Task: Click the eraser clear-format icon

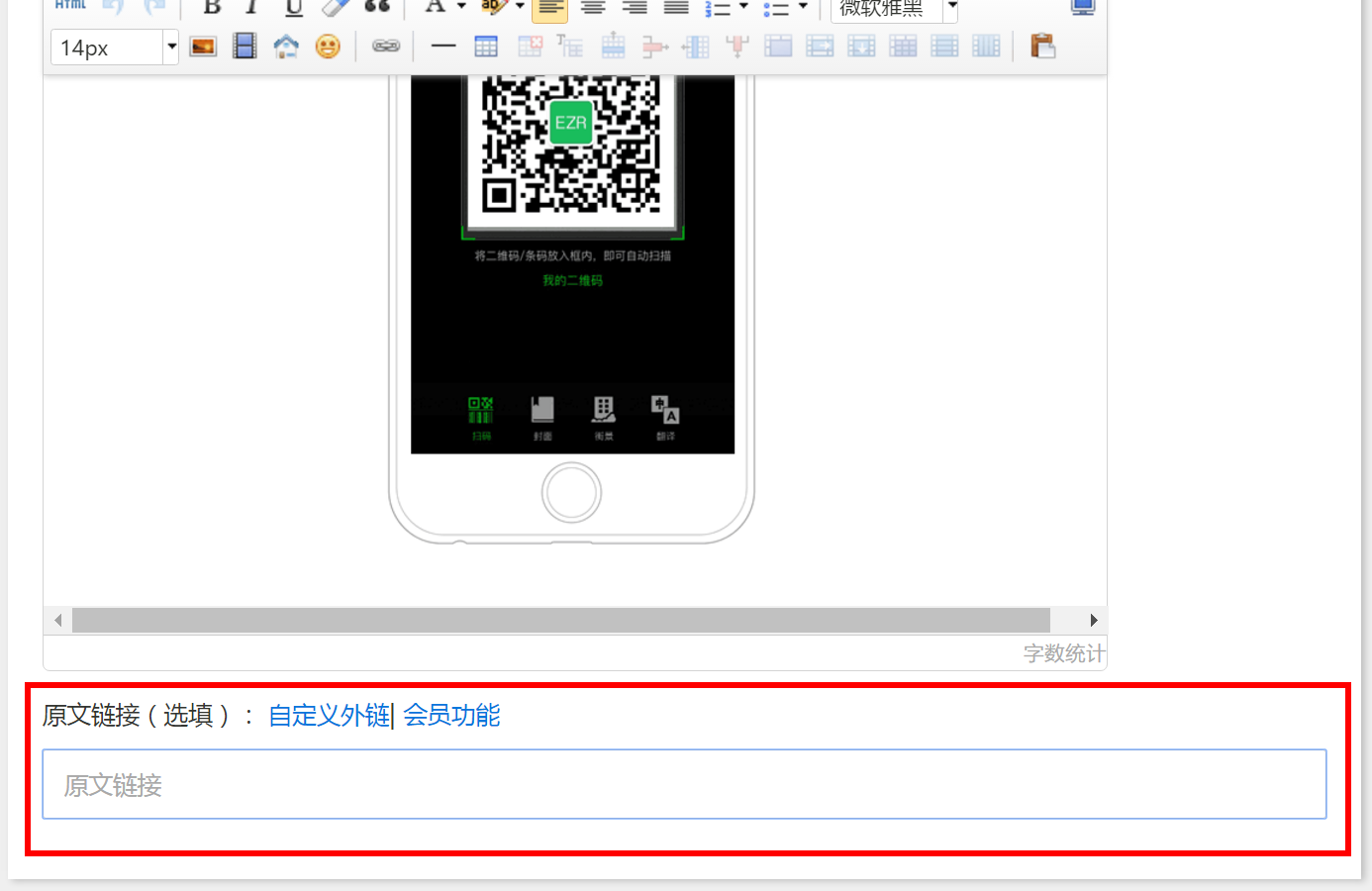Action: 336,7
